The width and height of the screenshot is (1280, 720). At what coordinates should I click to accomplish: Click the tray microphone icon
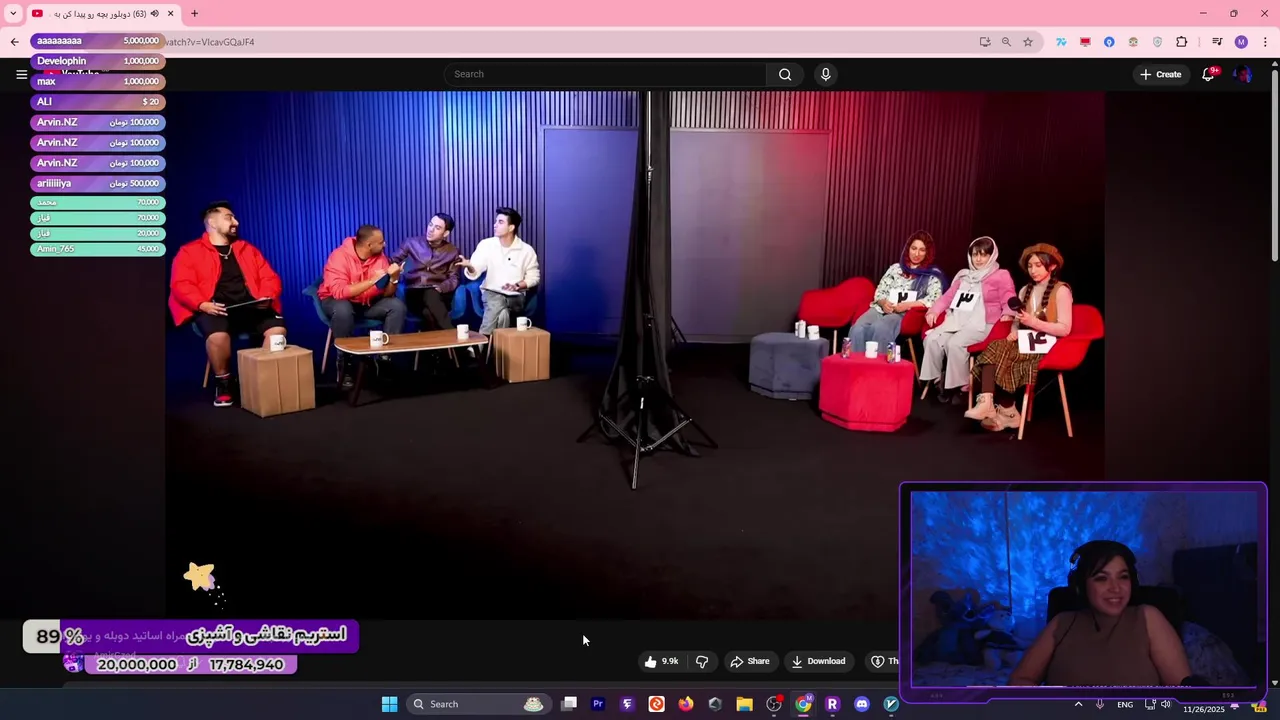(x=1100, y=704)
